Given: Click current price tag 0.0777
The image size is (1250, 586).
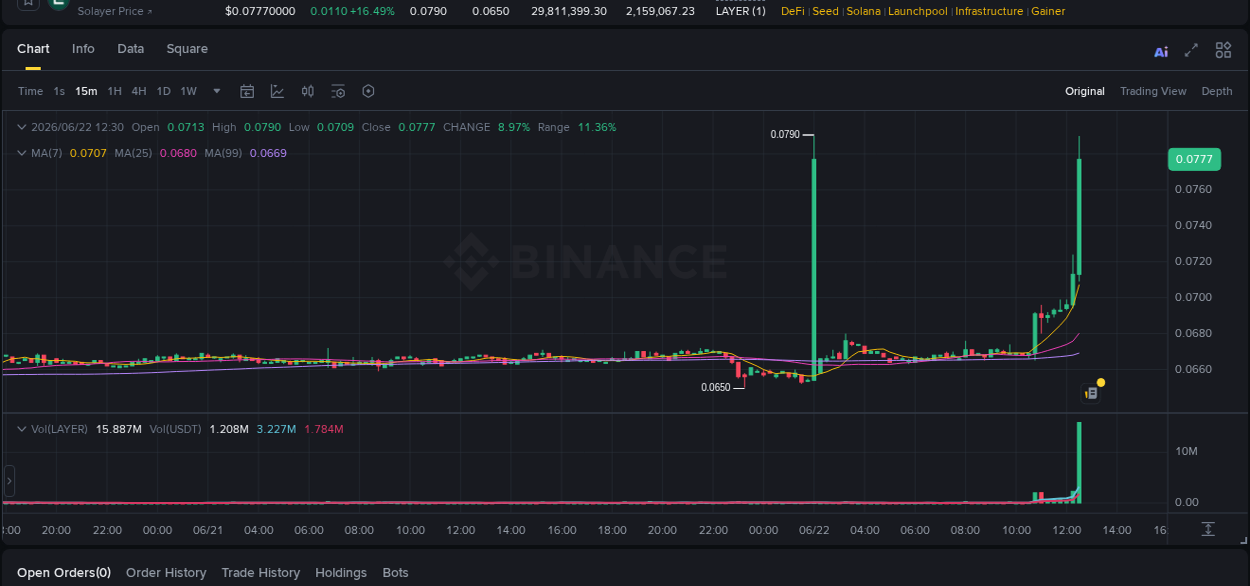Looking at the screenshot, I should point(1194,159).
